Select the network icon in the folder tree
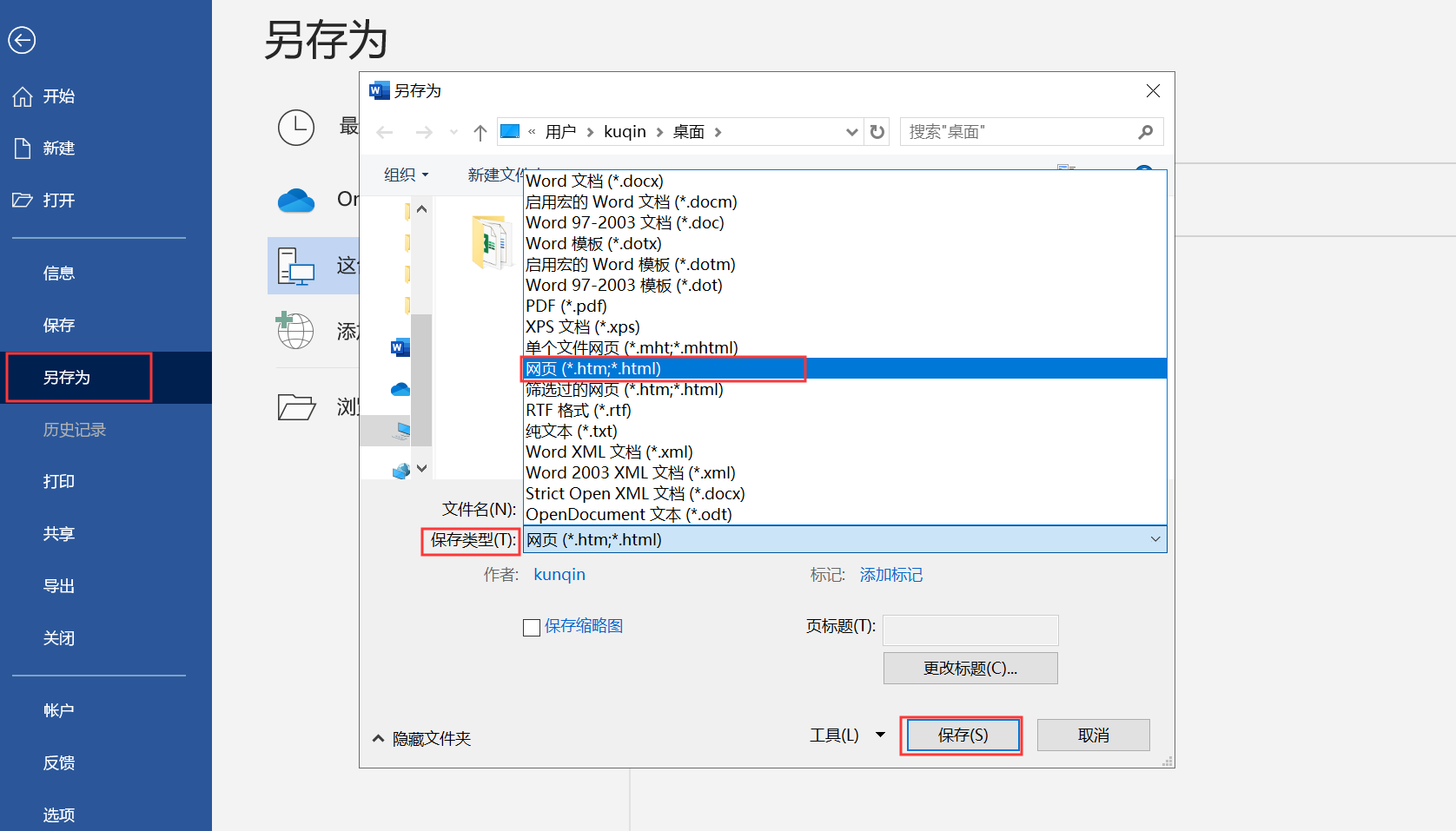This screenshot has width=1456, height=831. click(400, 472)
